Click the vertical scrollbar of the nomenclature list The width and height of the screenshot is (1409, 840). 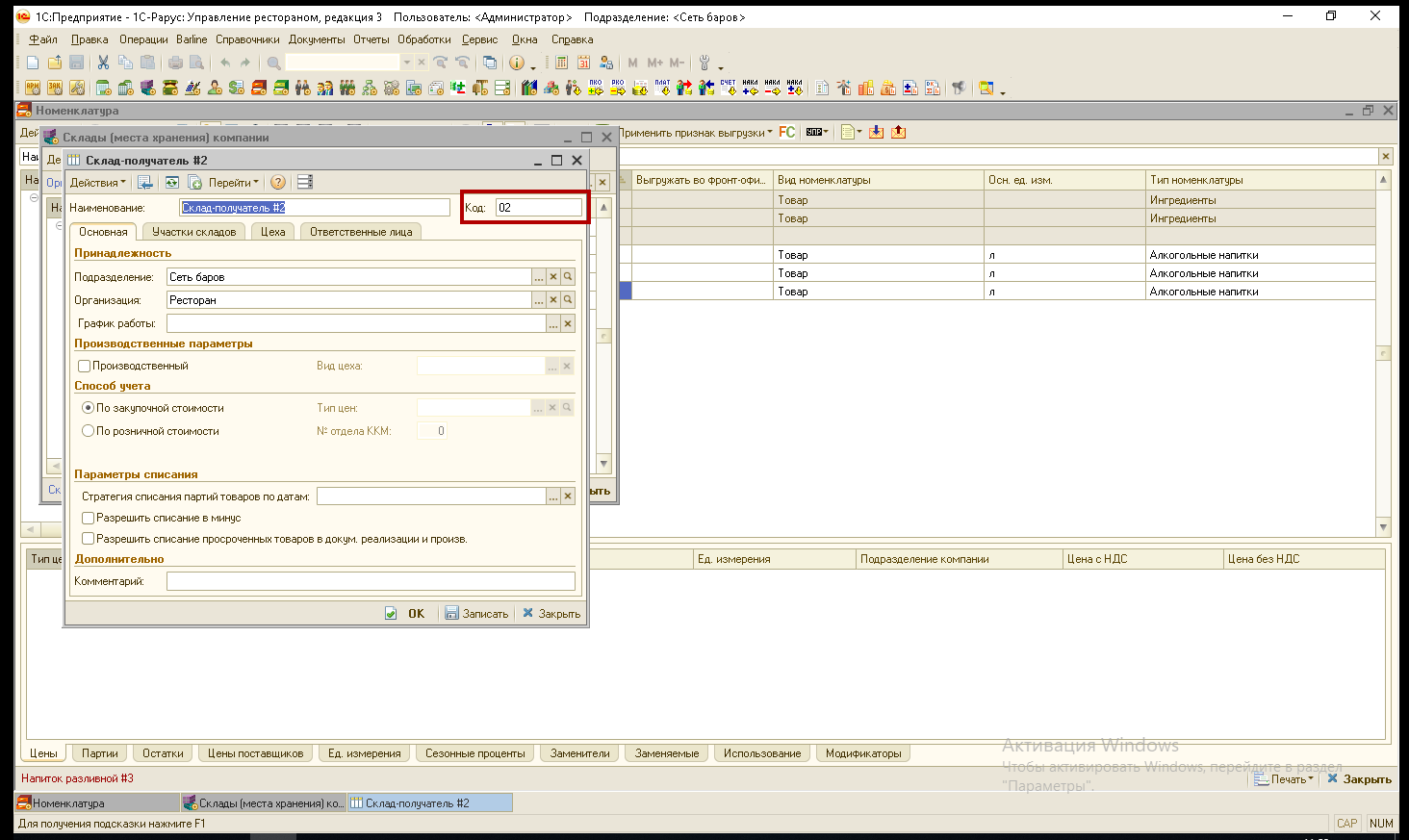click(x=1384, y=353)
